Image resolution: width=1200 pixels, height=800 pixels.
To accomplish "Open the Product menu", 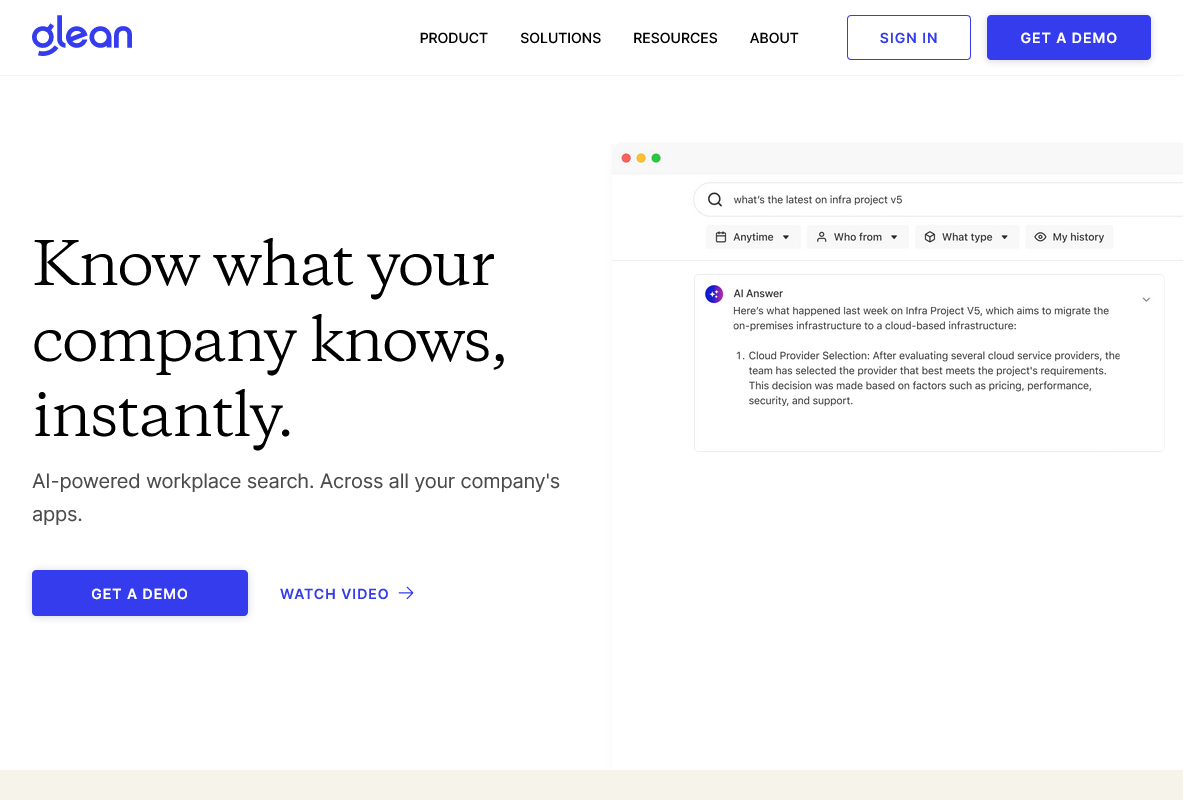I will (454, 38).
